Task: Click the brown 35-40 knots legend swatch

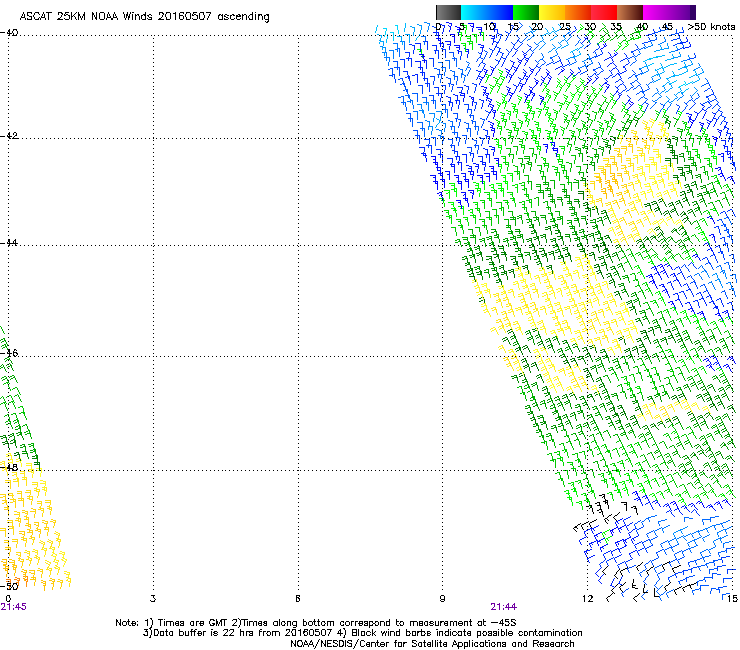Action: point(630,12)
